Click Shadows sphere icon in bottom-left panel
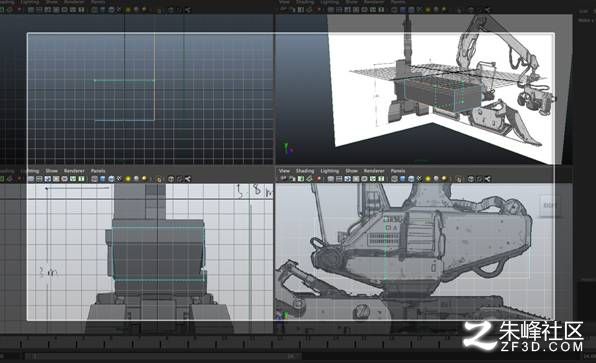Image resolution: width=596 pixels, height=363 pixels. (x=136, y=179)
